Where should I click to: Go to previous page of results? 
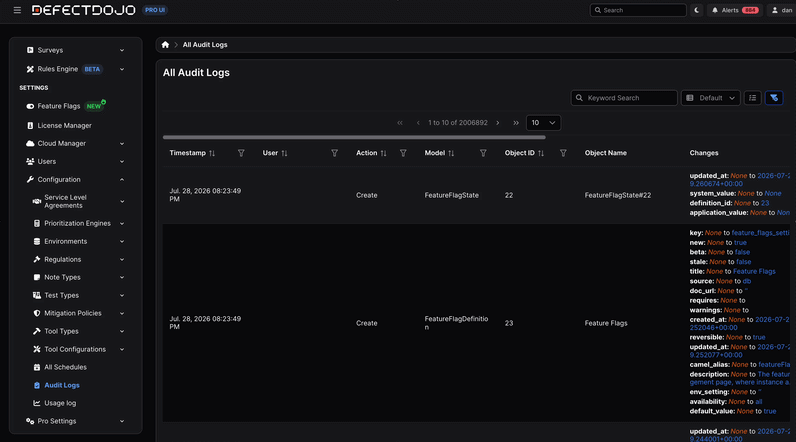[x=418, y=123]
